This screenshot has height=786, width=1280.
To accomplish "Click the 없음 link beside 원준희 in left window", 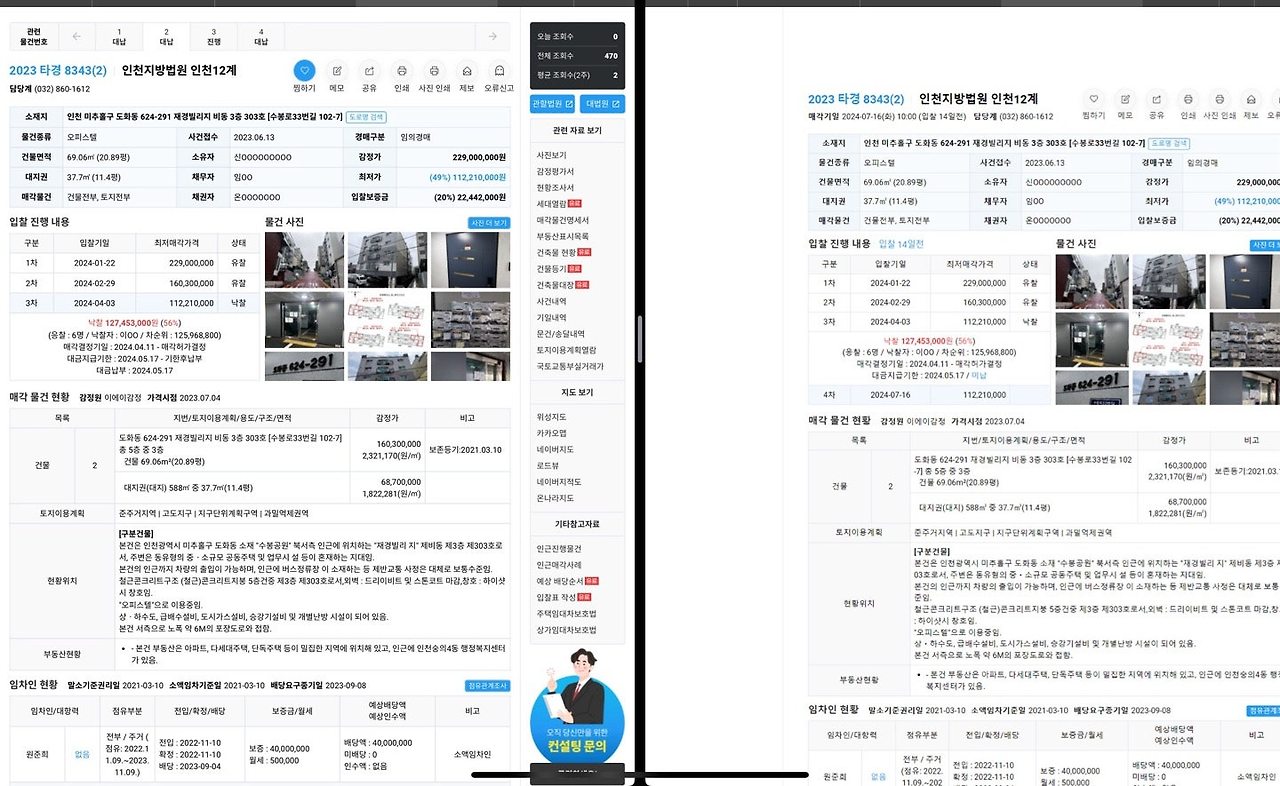I will (82, 755).
